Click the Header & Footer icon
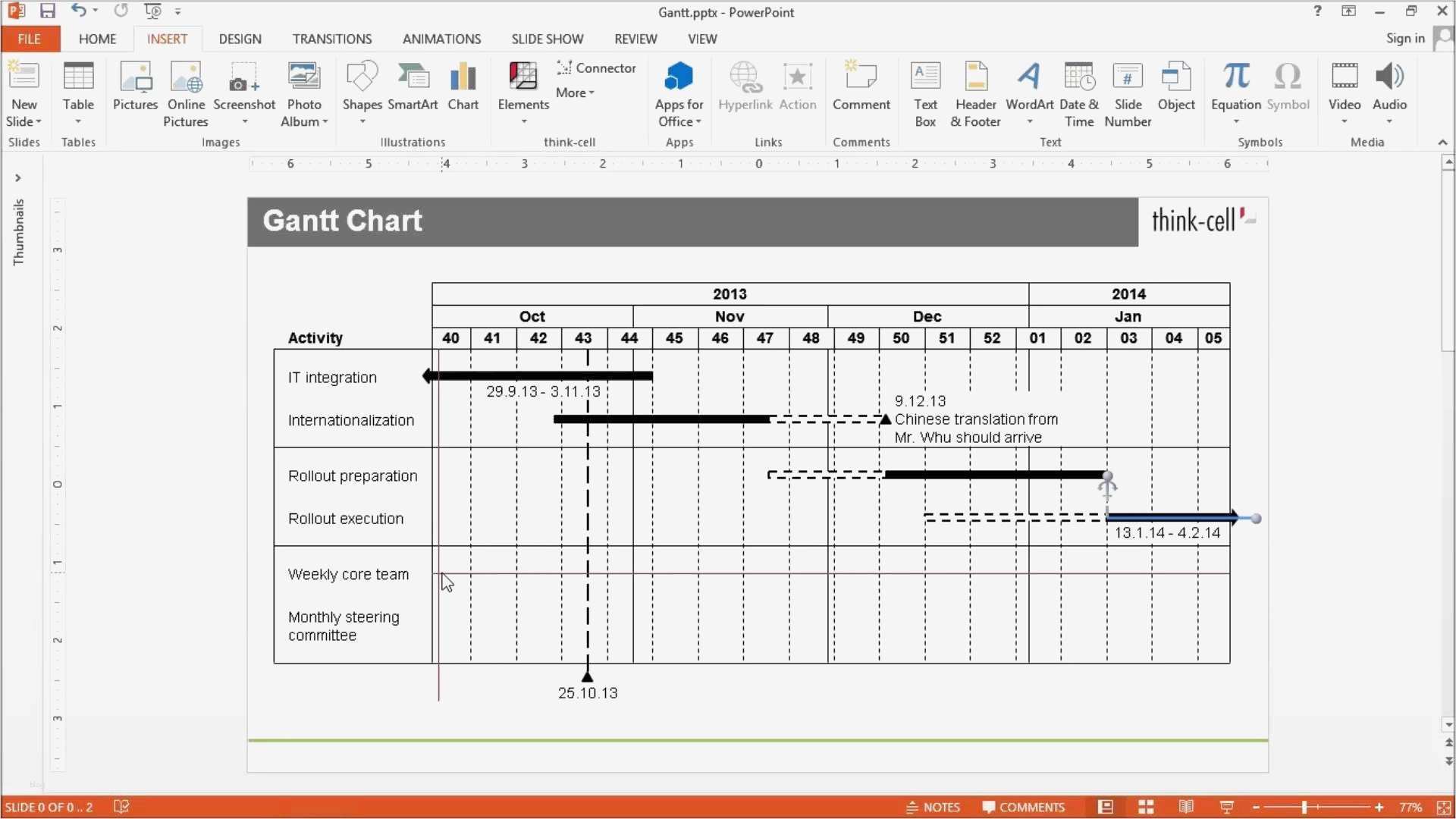Screen dimensions: 1456x819 [x=975, y=77]
